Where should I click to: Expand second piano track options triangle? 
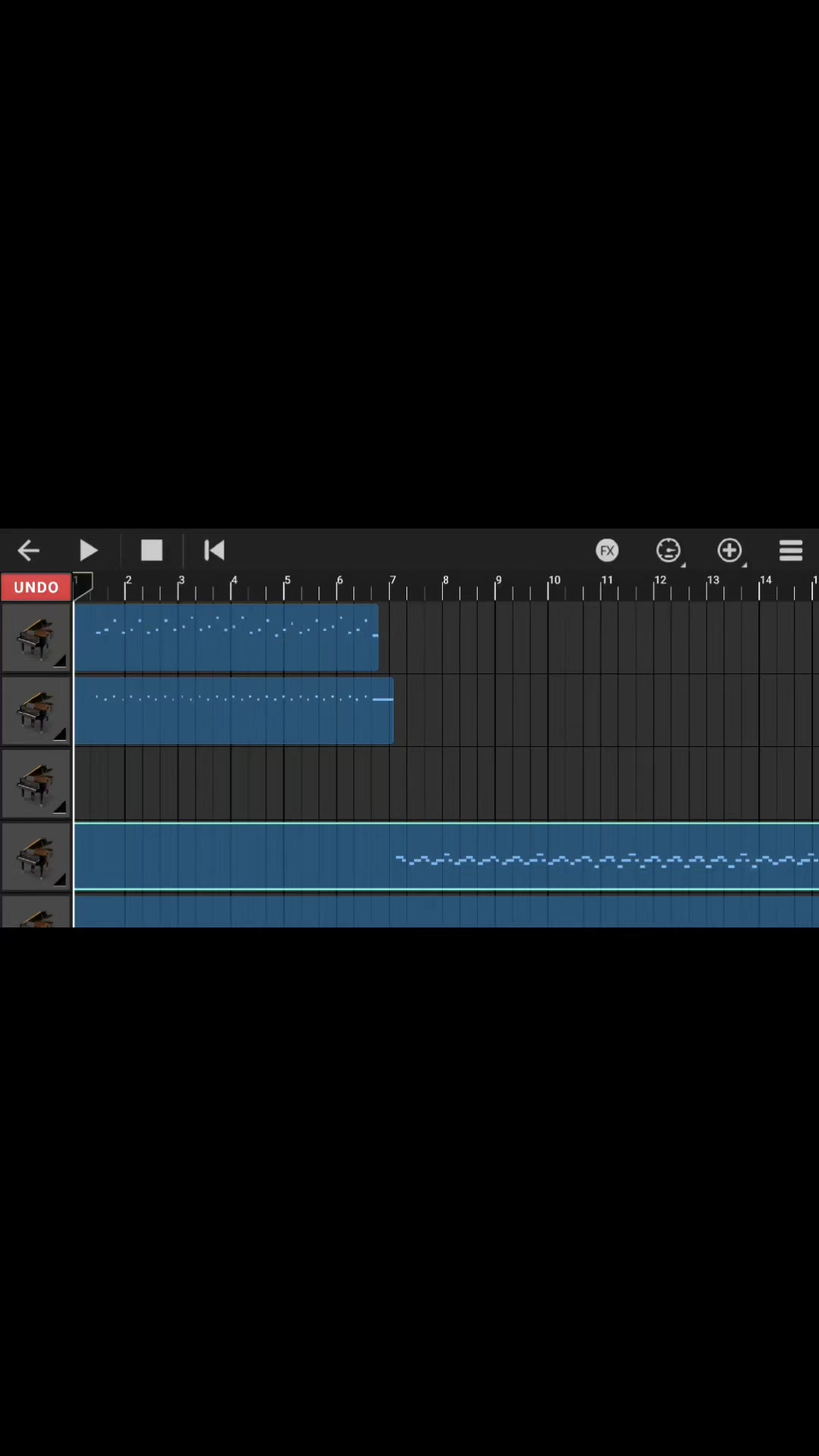(60, 734)
